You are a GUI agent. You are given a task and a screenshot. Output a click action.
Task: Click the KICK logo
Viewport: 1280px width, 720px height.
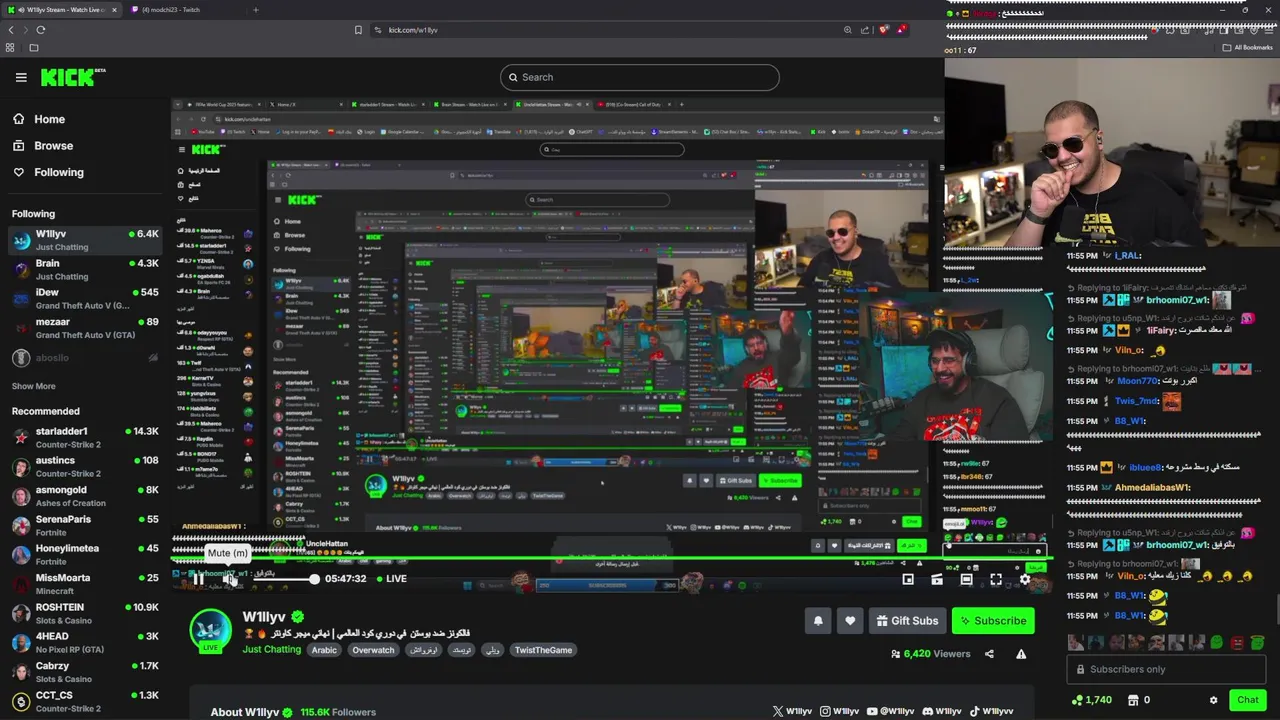73,77
